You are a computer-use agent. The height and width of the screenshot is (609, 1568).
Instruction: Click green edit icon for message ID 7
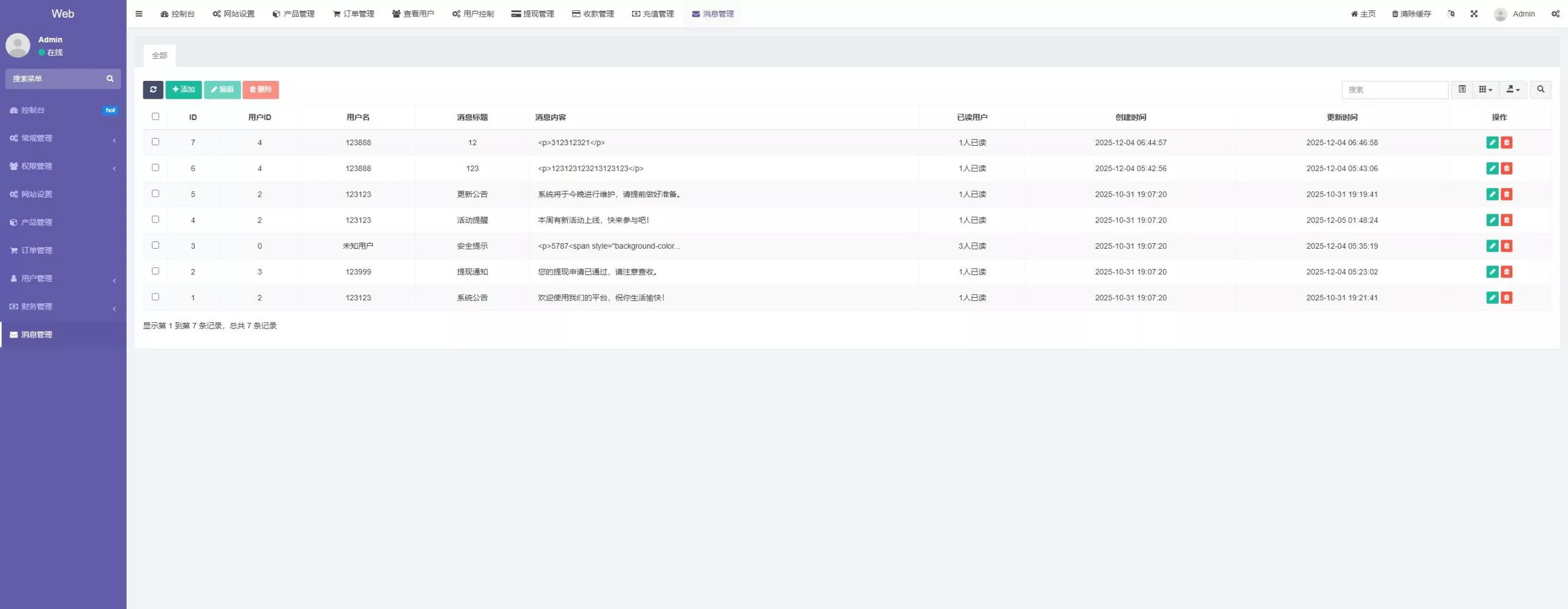pyautogui.click(x=1492, y=143)
